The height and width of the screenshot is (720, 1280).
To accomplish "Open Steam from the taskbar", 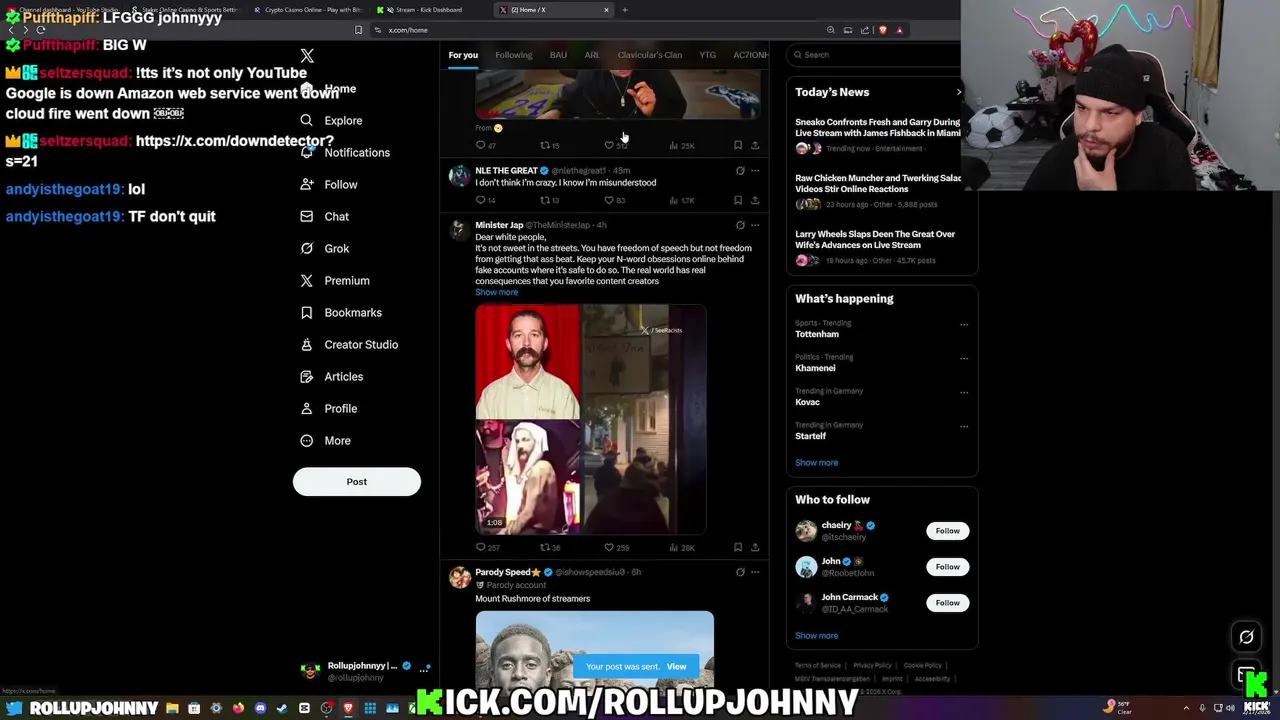I will coord(282,708).
